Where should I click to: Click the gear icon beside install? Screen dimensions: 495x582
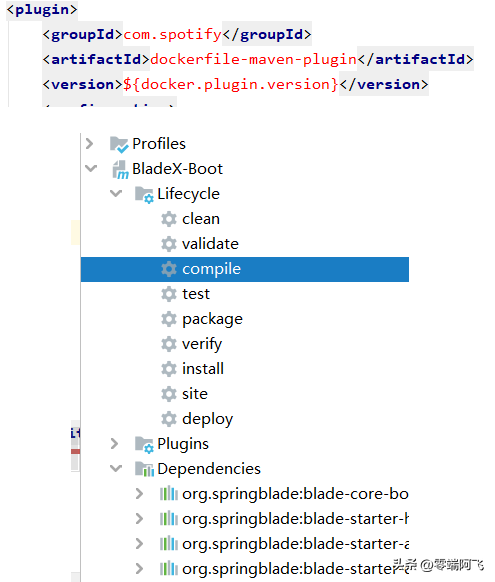(x=169, y=369)
